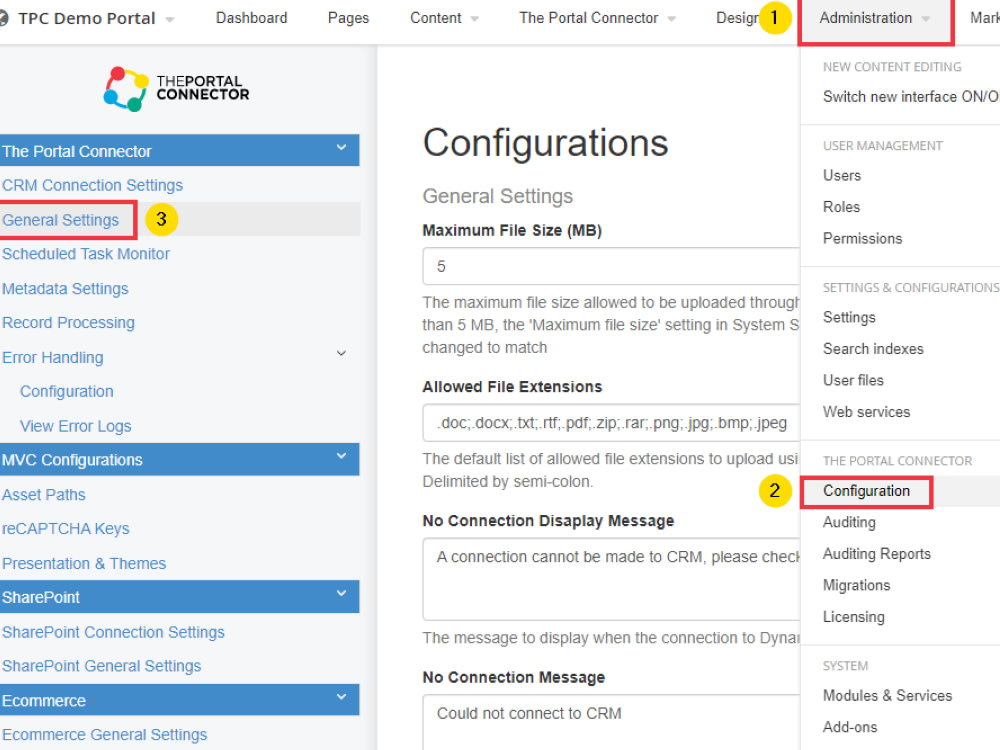The width and height of the screenshot is (1000, 750).
Task: Open the Administration menu dropdown arrow
Action: pyautogui.click(x=925, y=19)
